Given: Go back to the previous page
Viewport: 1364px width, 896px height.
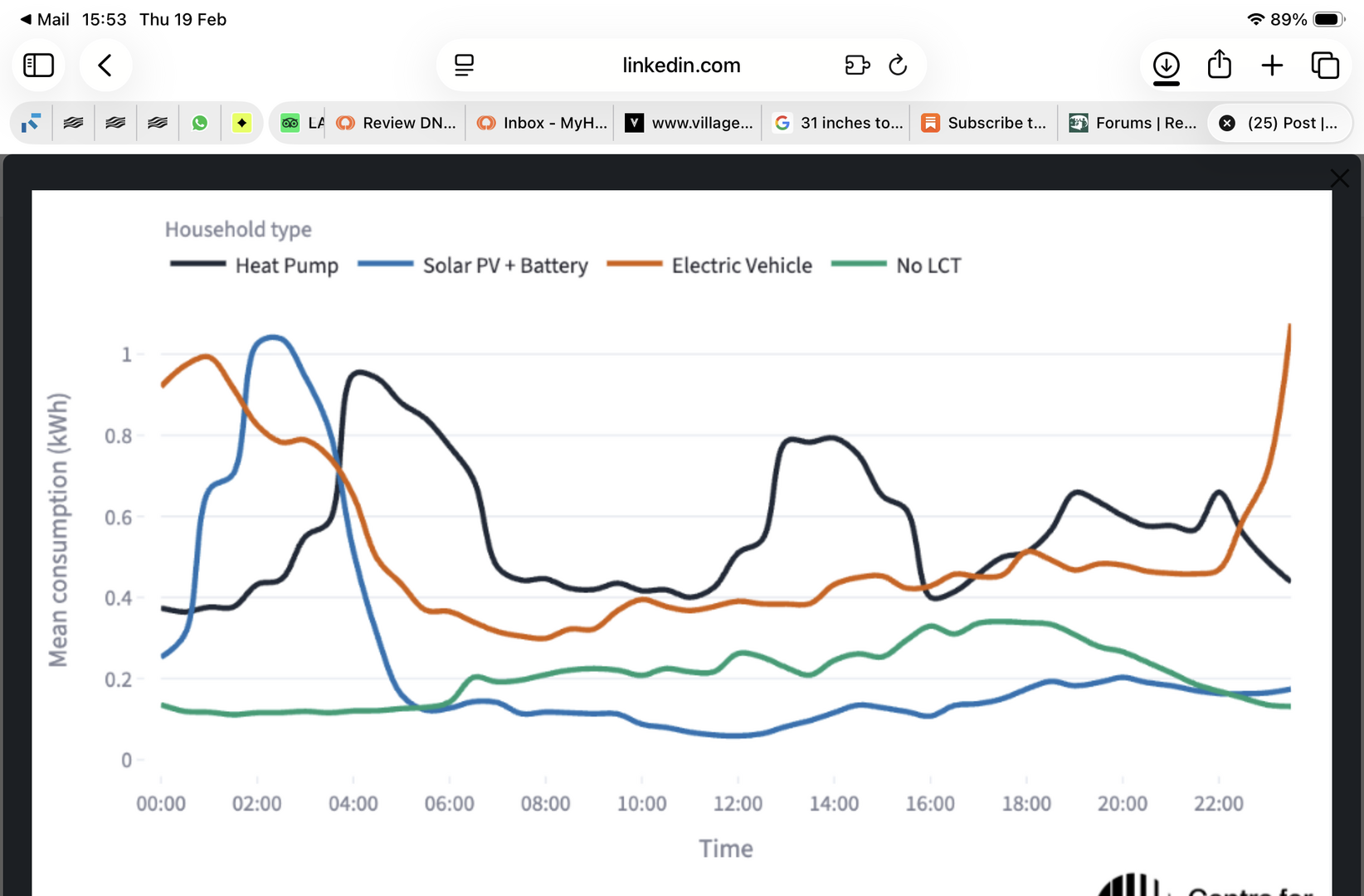Looking at the screenshot, I should click(105, 65).
